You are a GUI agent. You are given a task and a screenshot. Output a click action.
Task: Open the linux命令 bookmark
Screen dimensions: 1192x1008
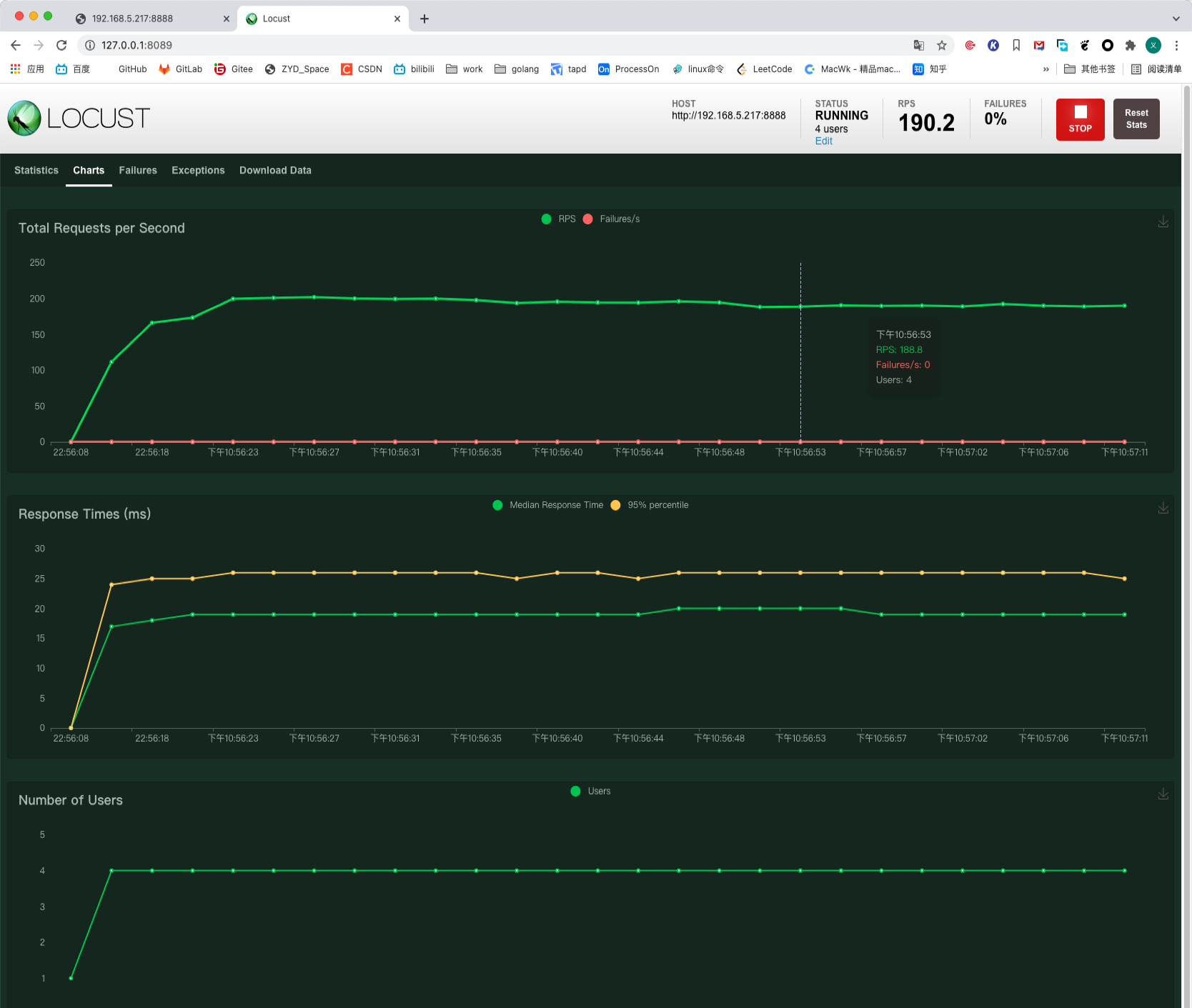(x=698, y=69)
